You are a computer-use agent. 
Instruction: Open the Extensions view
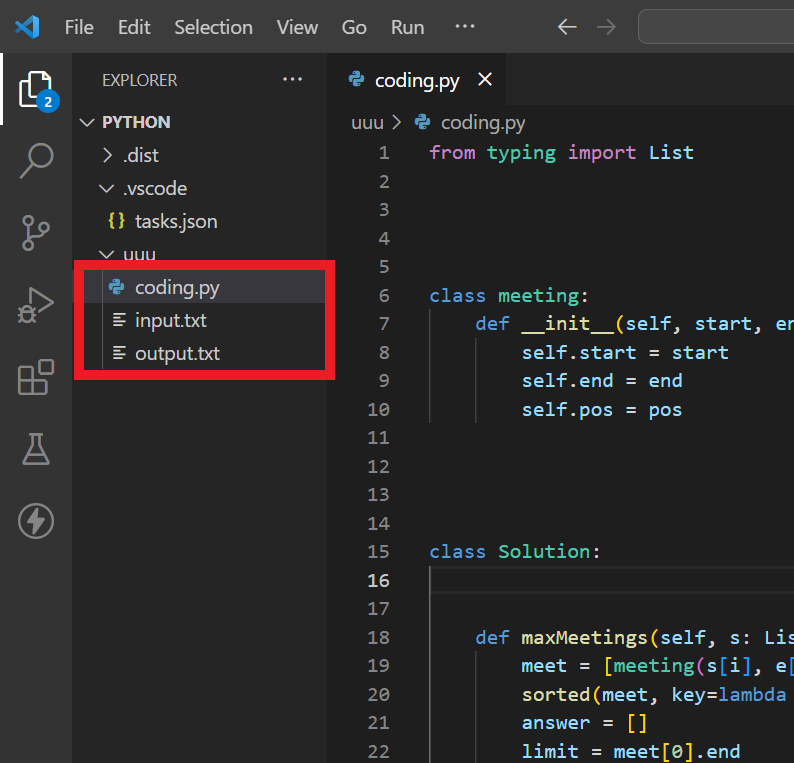pyautogui.click(x=36, y=378)
